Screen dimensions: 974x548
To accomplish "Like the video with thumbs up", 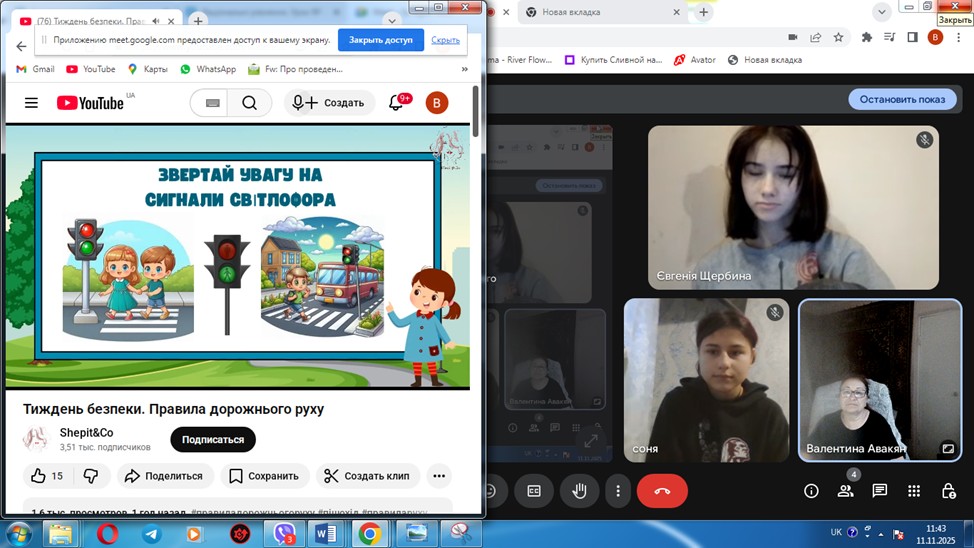I will click(x=39, y=476).
